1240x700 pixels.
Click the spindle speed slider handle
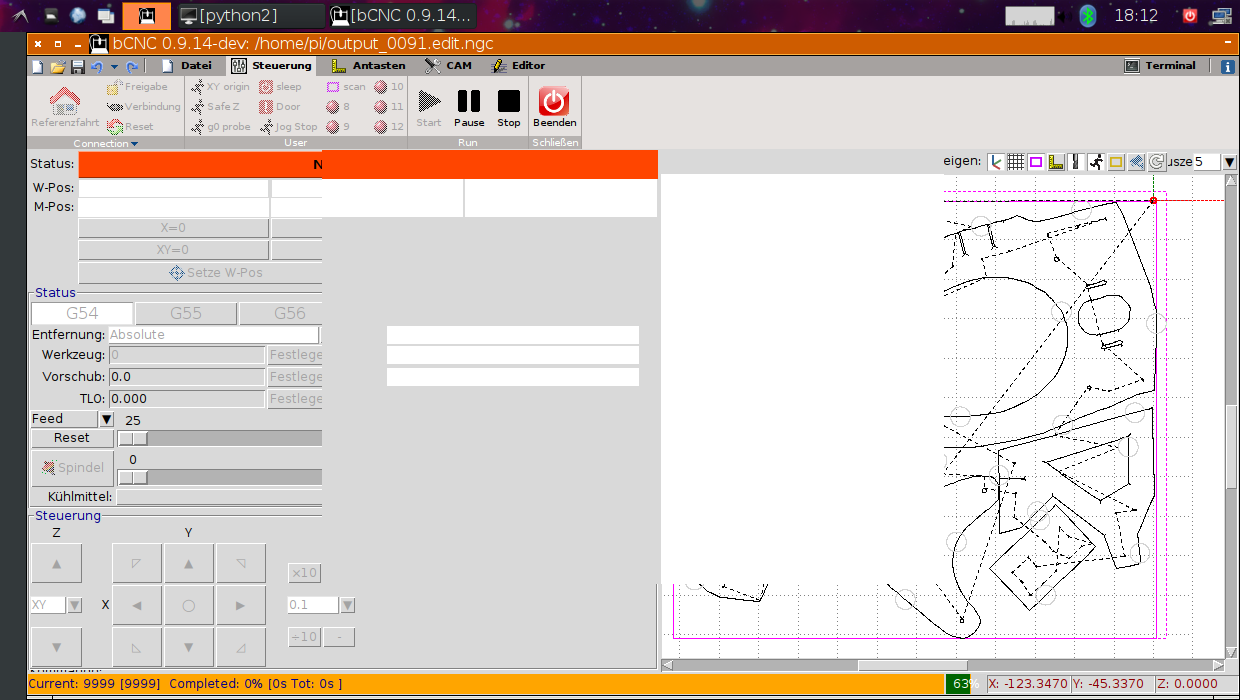[x=133, y=477]
